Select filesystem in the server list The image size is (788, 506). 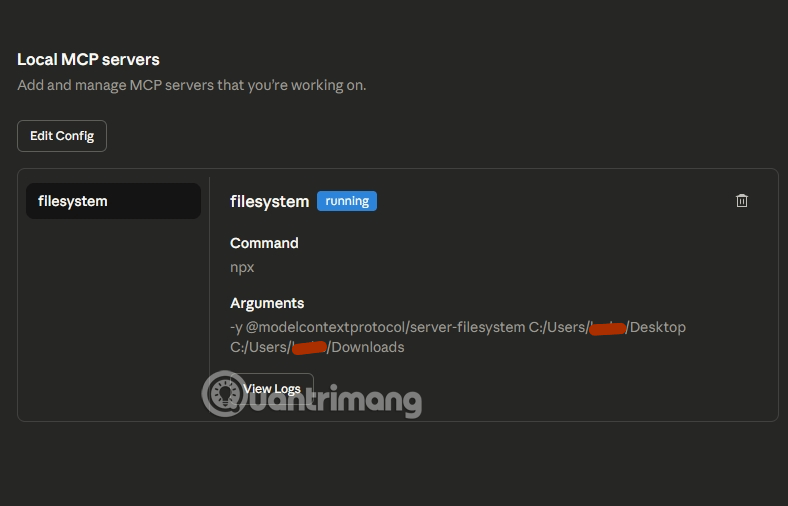click(114, 201)
